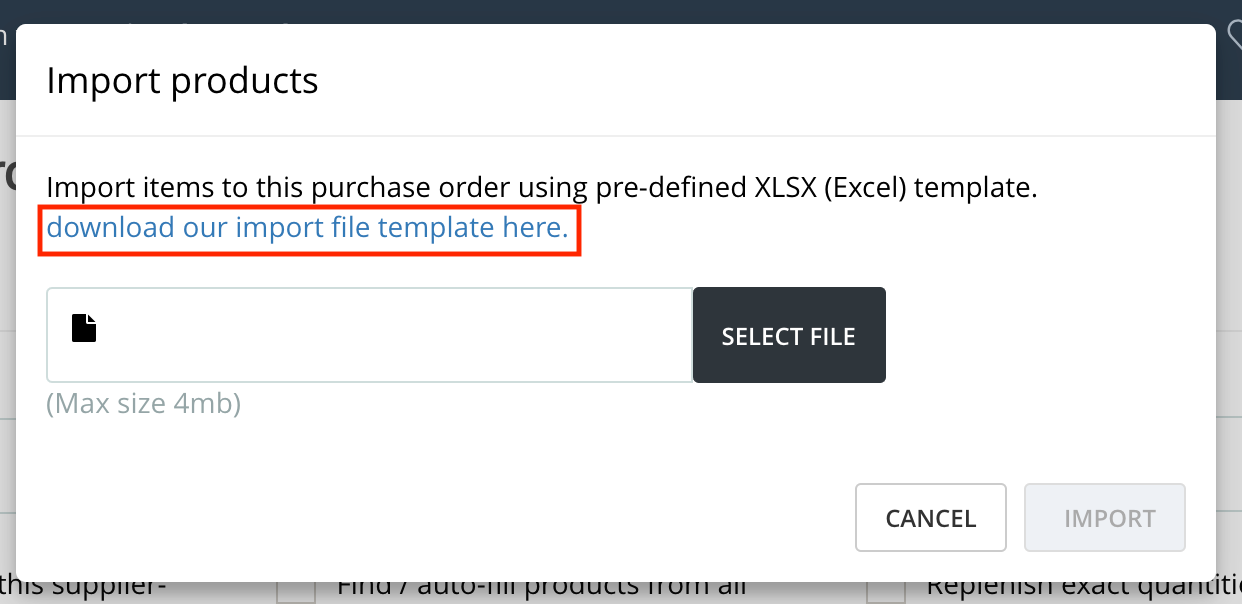The height and width of the screenshot is (604, 1242).
Task: Click the file document icon in upload field
Action: click(84, 328)
